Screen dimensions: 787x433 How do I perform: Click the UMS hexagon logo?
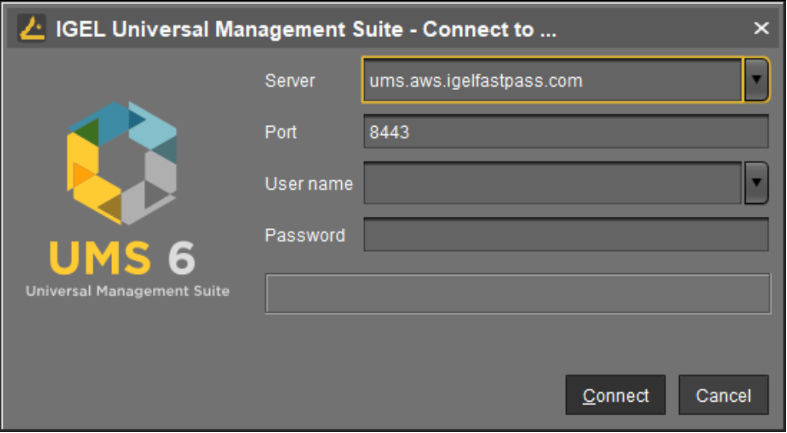pyautogui.click(x=122, y=163)
